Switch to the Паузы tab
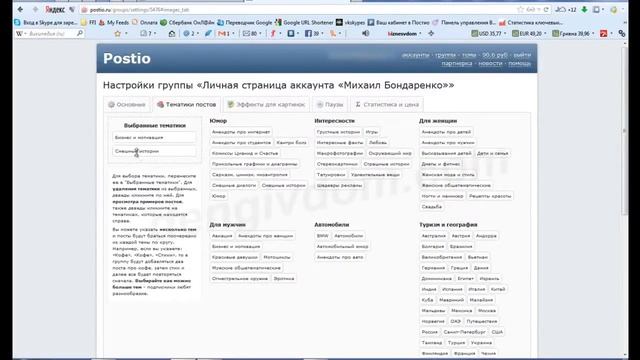640x360 pixels. (x=330, y=104)
